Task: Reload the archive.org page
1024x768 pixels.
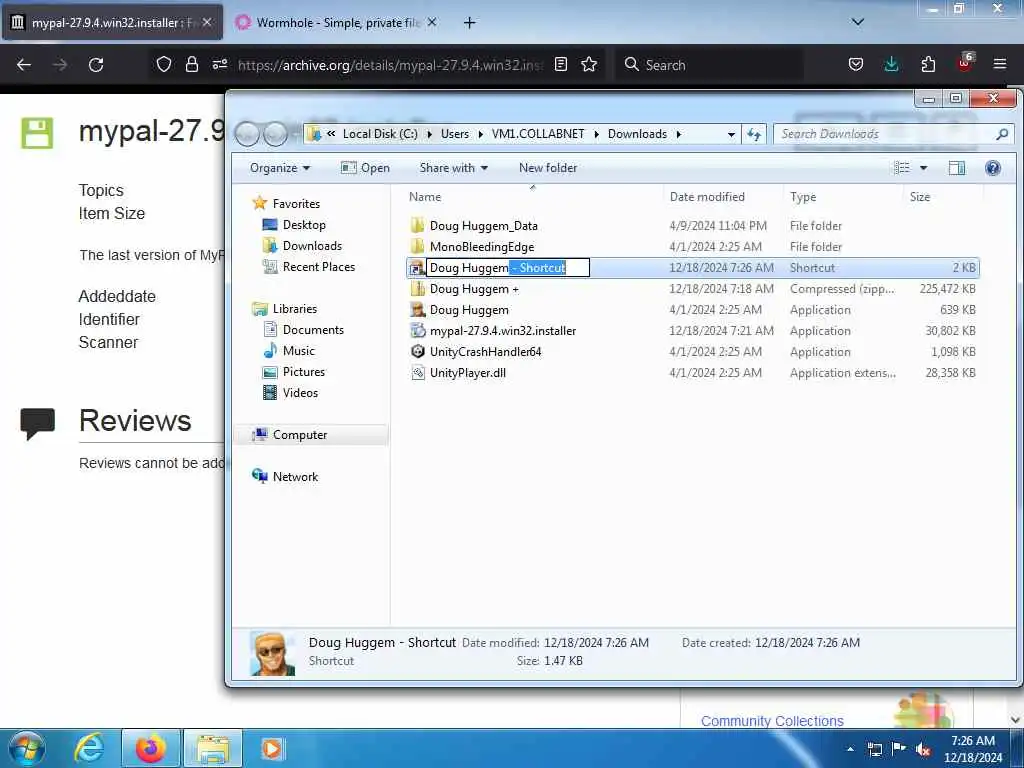Action: 96,65
